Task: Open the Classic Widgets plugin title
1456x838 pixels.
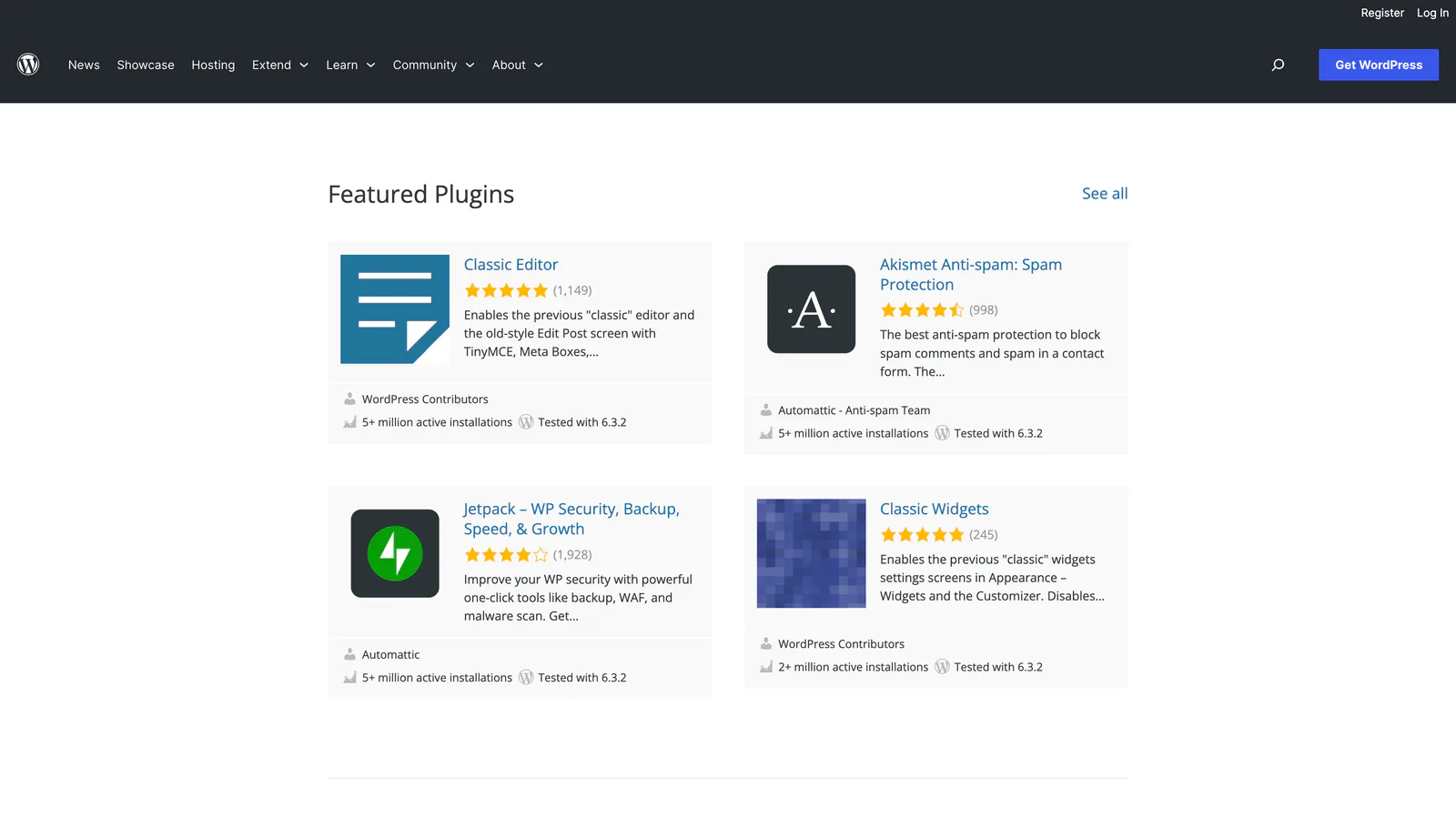Action: [x=934, y=510]
